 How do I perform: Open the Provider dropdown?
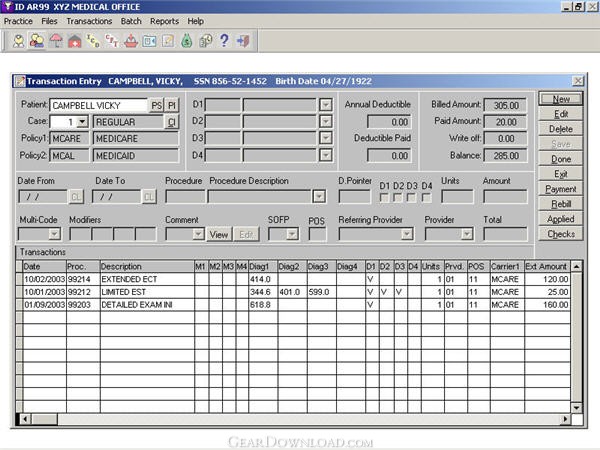[467, 234]
